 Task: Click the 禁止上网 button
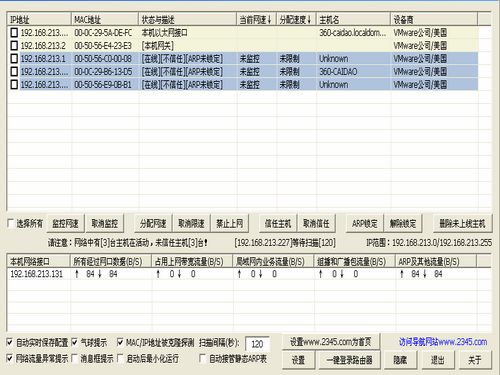230,223
